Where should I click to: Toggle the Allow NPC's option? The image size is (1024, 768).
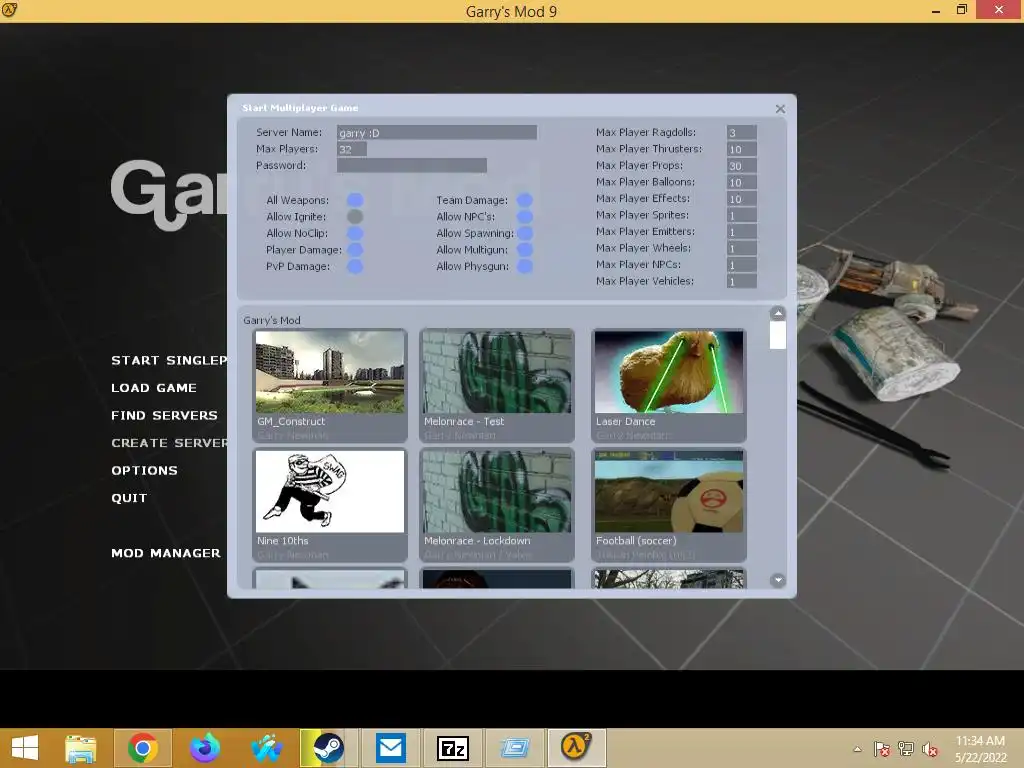pos(525,217)
